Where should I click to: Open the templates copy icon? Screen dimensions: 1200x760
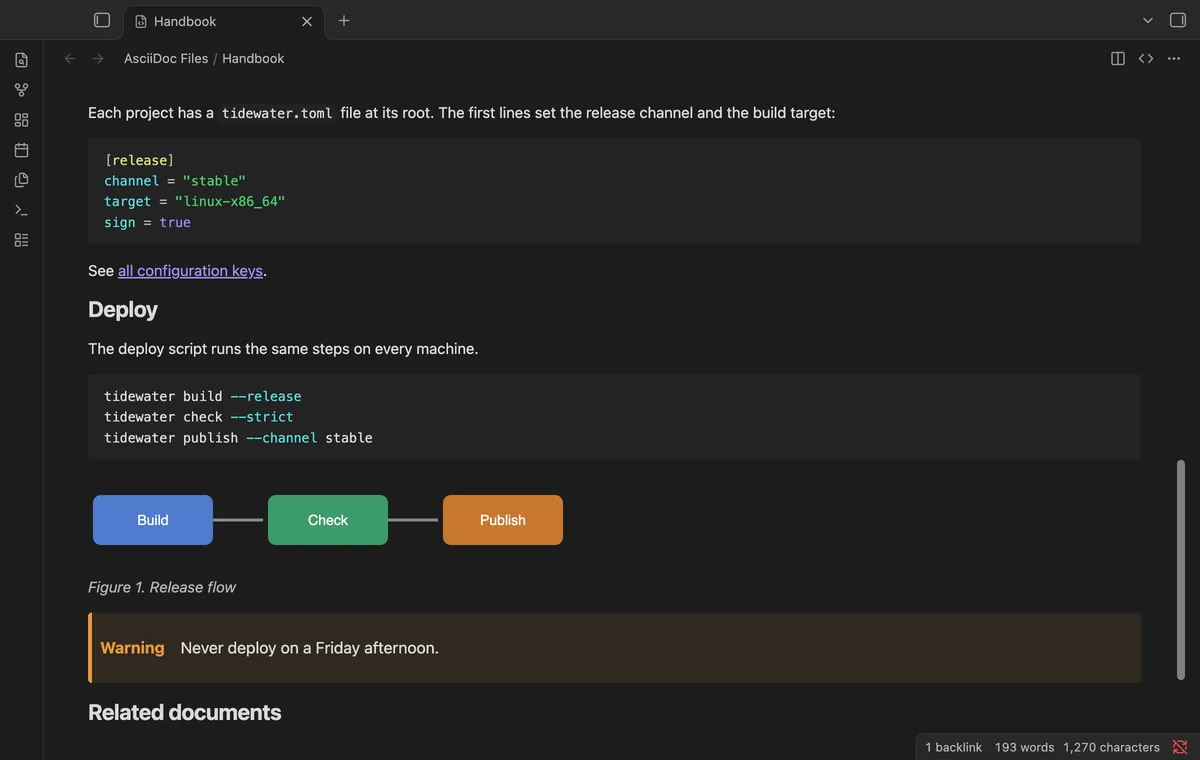click(21, 180)
